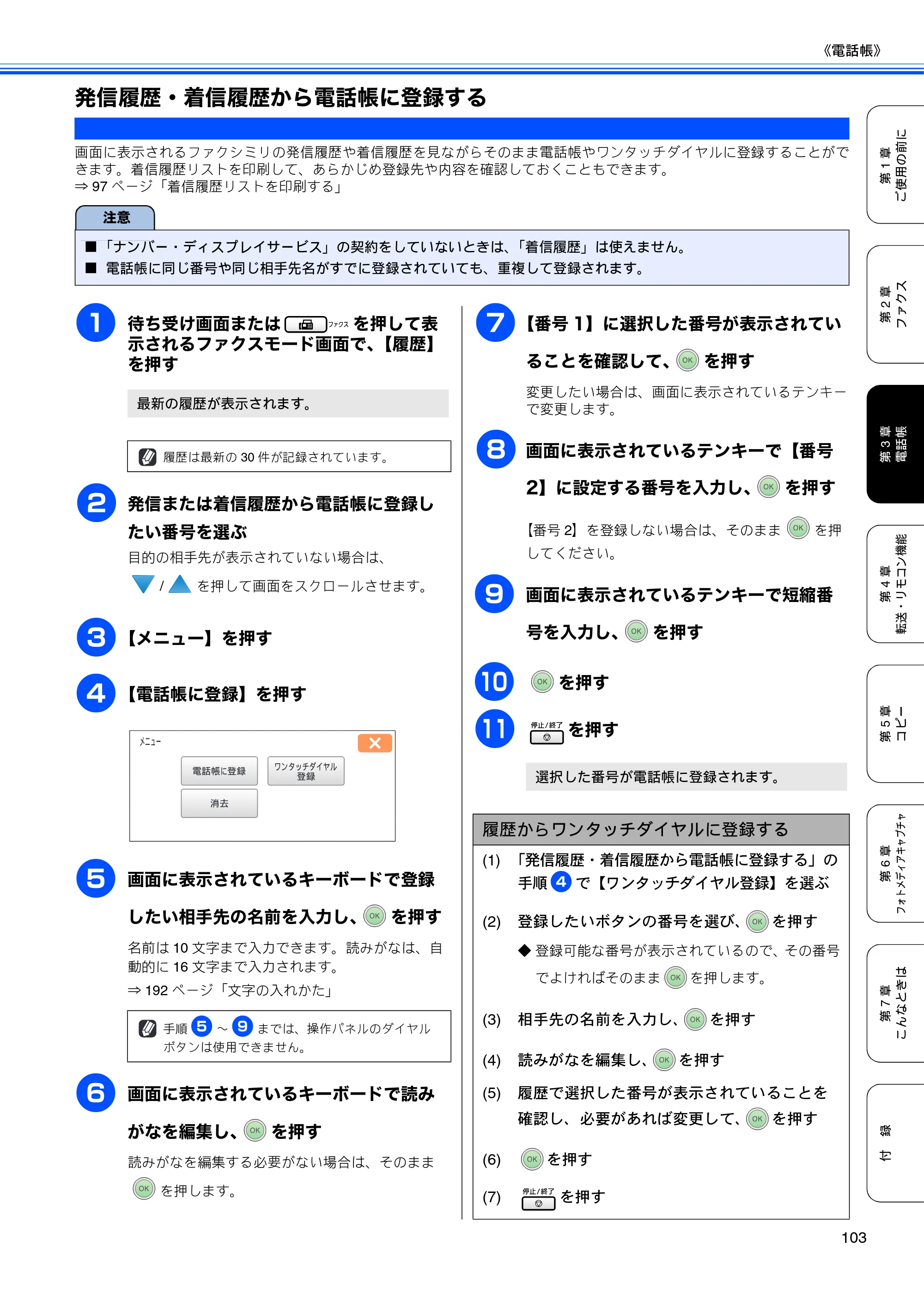
Task: Click the orange X close button in the メニュー dialog
Action: pos(374,743)
